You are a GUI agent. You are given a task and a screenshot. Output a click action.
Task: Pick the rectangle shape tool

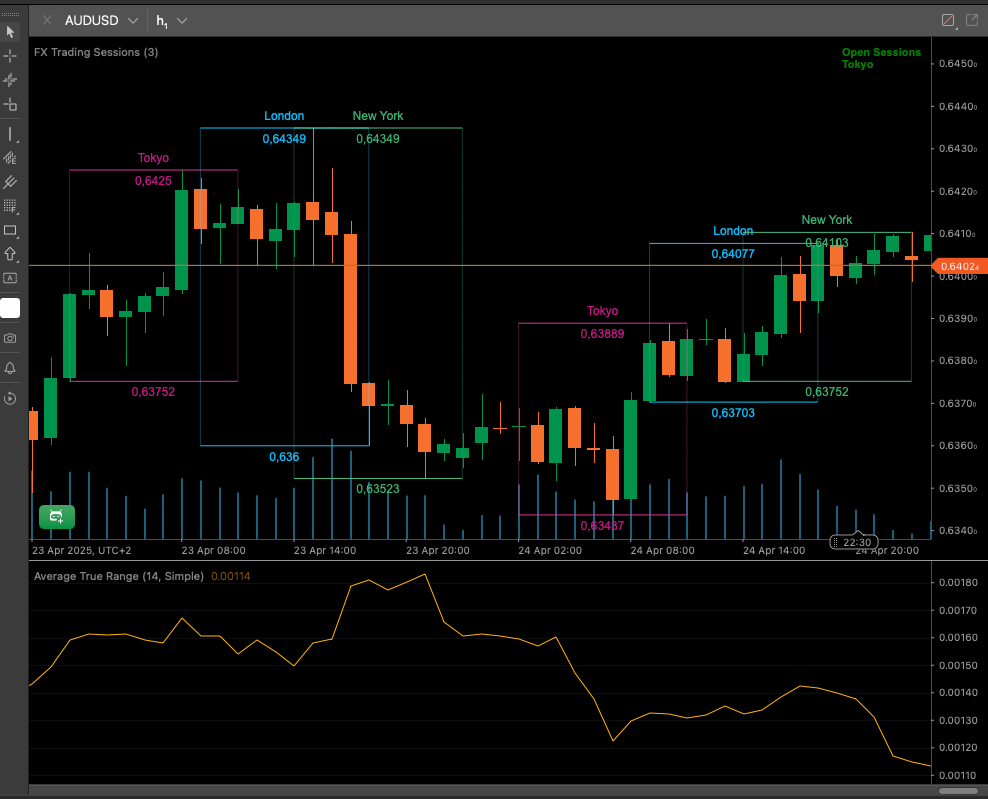pyautogui.click(x=10, y=230)
